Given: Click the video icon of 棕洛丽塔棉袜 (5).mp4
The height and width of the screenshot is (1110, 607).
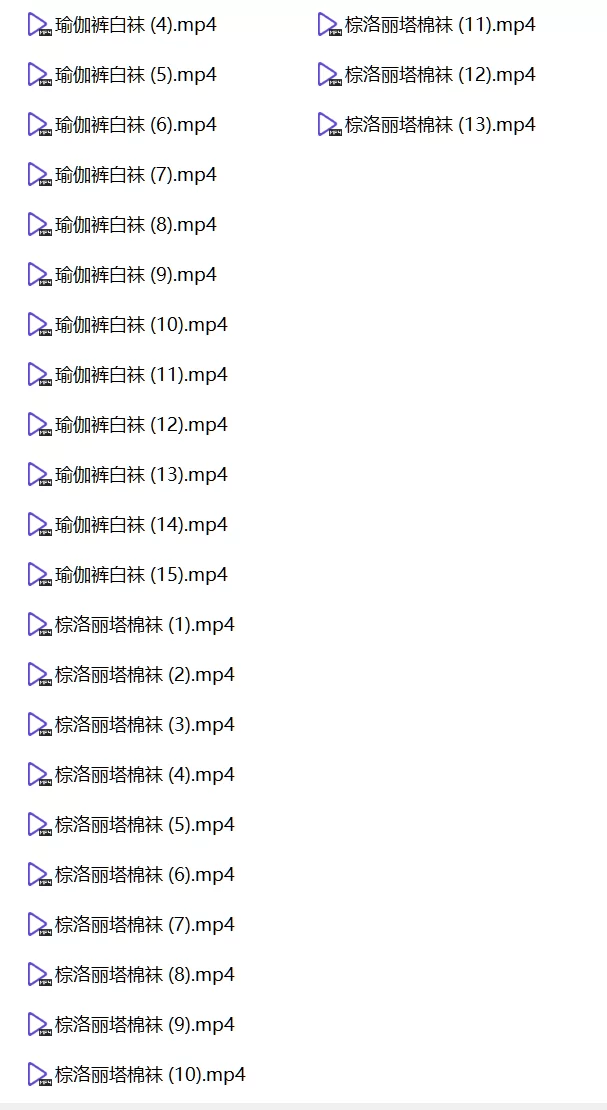Looking at the screenshot, I should 40,825.
